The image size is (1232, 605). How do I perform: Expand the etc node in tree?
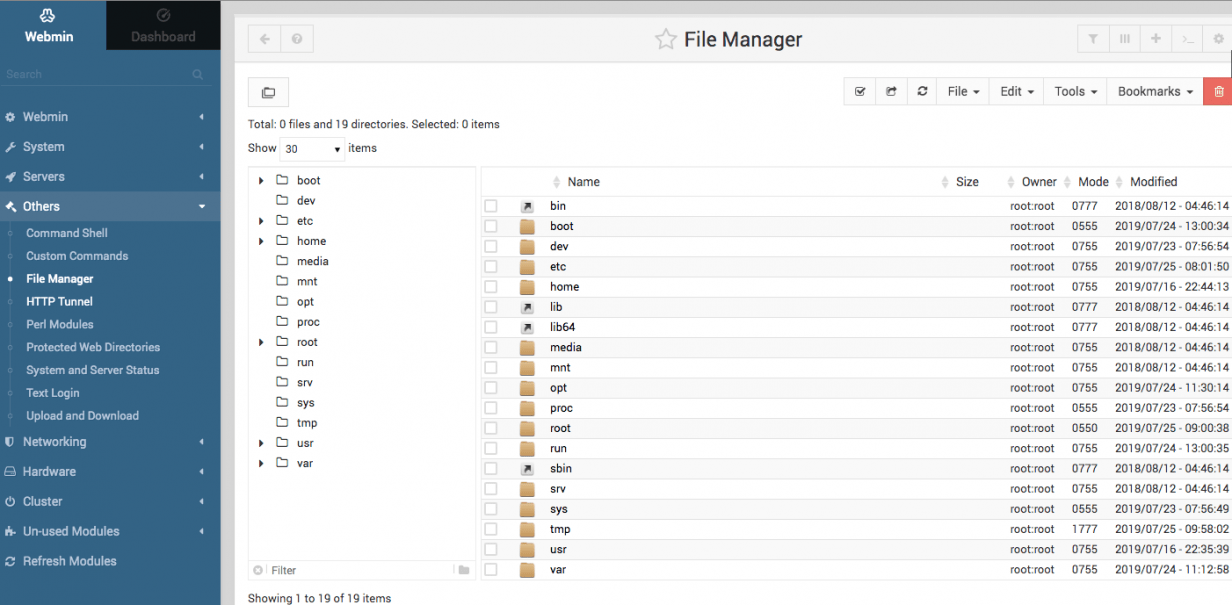(261, 221)
